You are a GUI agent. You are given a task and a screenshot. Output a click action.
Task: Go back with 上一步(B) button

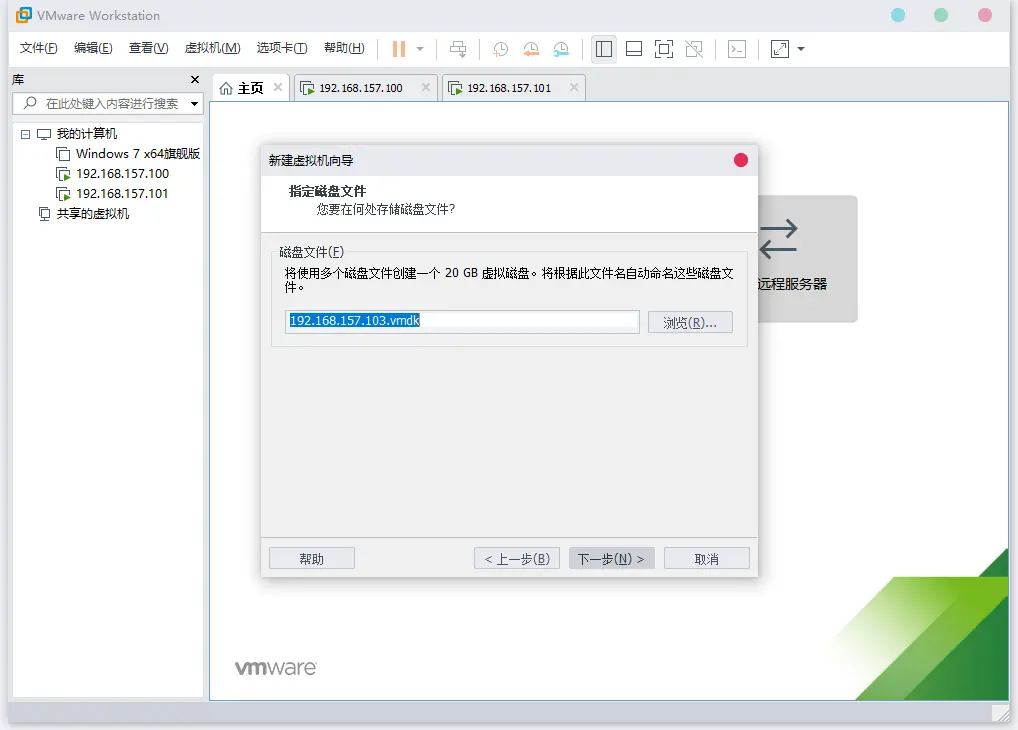click(x=517, y=559)
